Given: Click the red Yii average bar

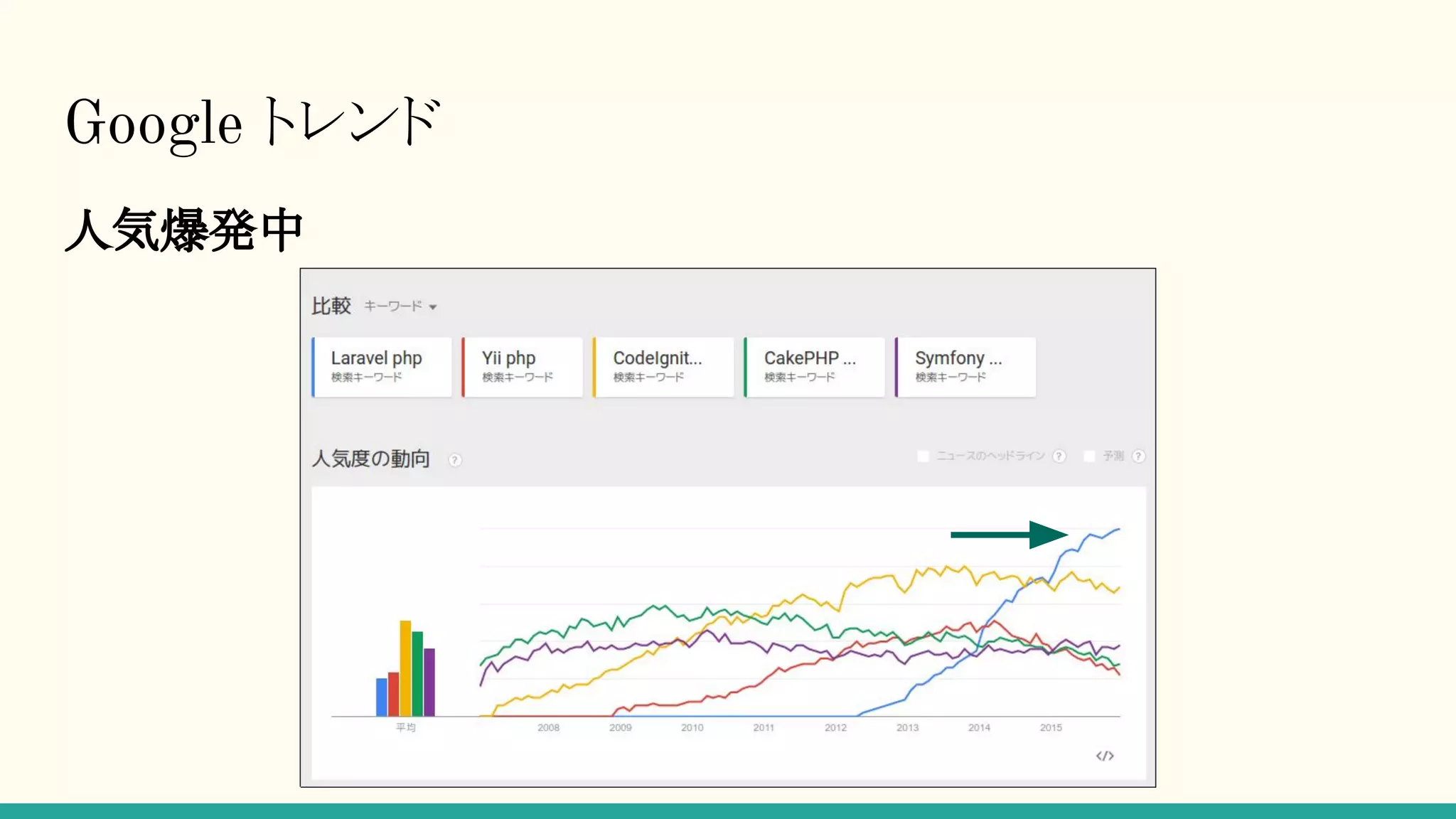Looking at the screenshot, I should tap(393, 694).
